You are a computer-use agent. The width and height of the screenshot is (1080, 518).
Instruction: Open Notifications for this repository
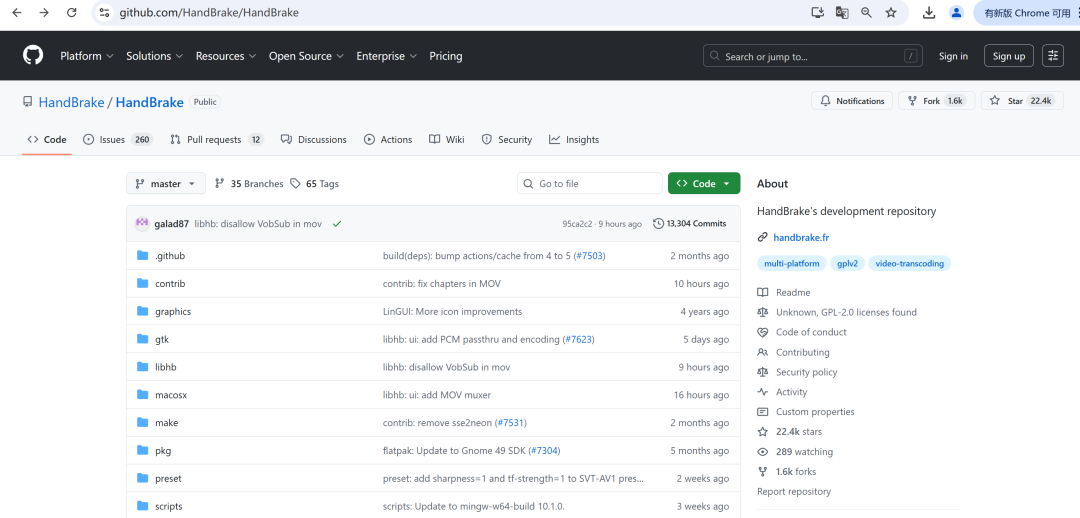852,101
